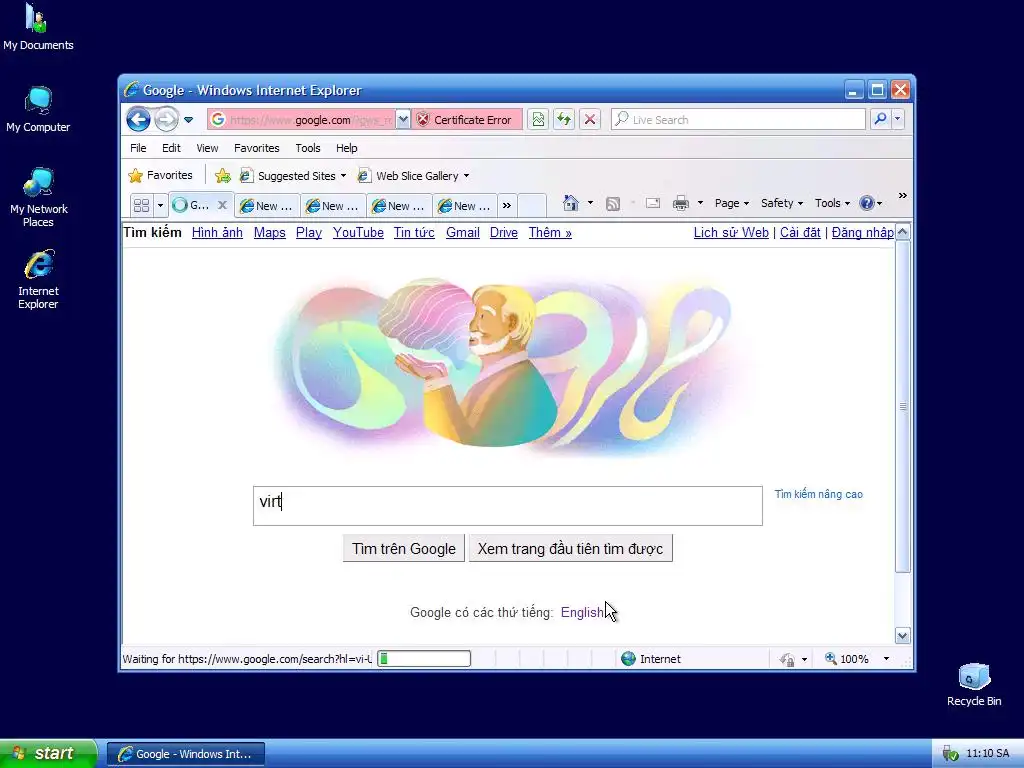
Task: Open the Tools menu in menu bar
Action: (x=308, y=148)
